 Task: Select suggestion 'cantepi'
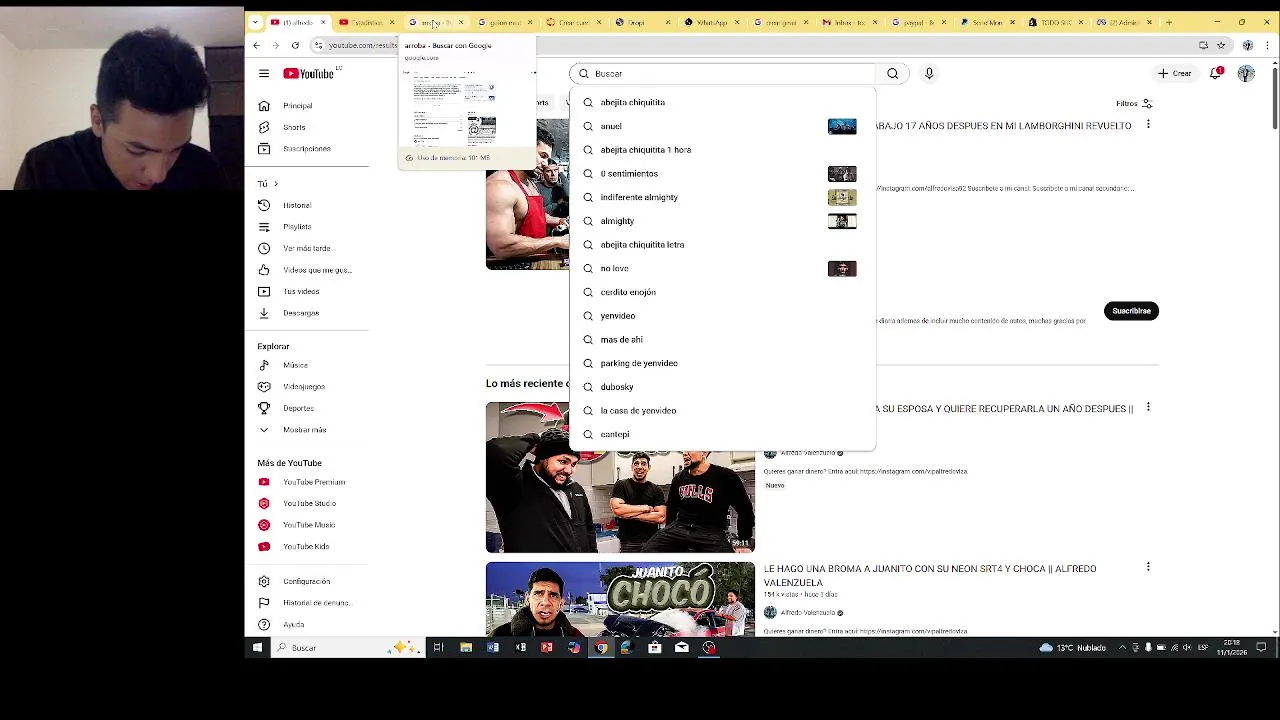(x=722, y=434)
